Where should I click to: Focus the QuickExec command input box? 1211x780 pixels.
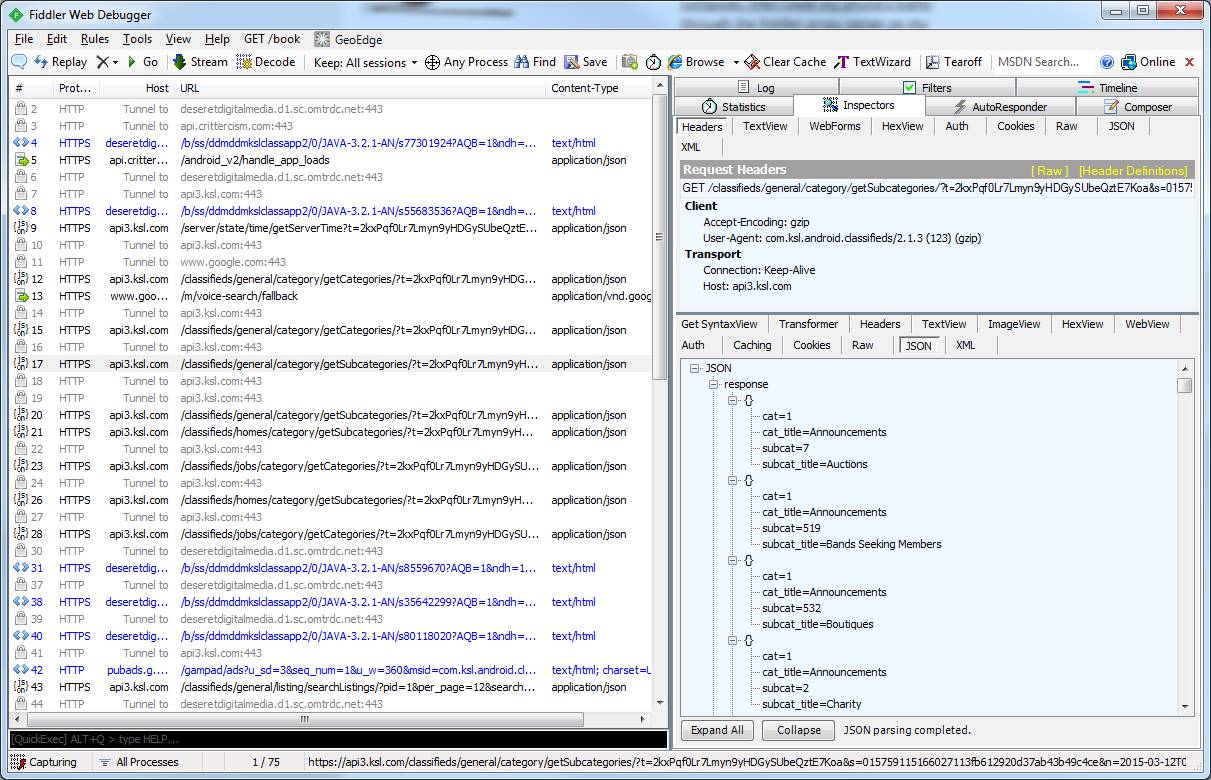pyautogui.click(x=338, y=739)
